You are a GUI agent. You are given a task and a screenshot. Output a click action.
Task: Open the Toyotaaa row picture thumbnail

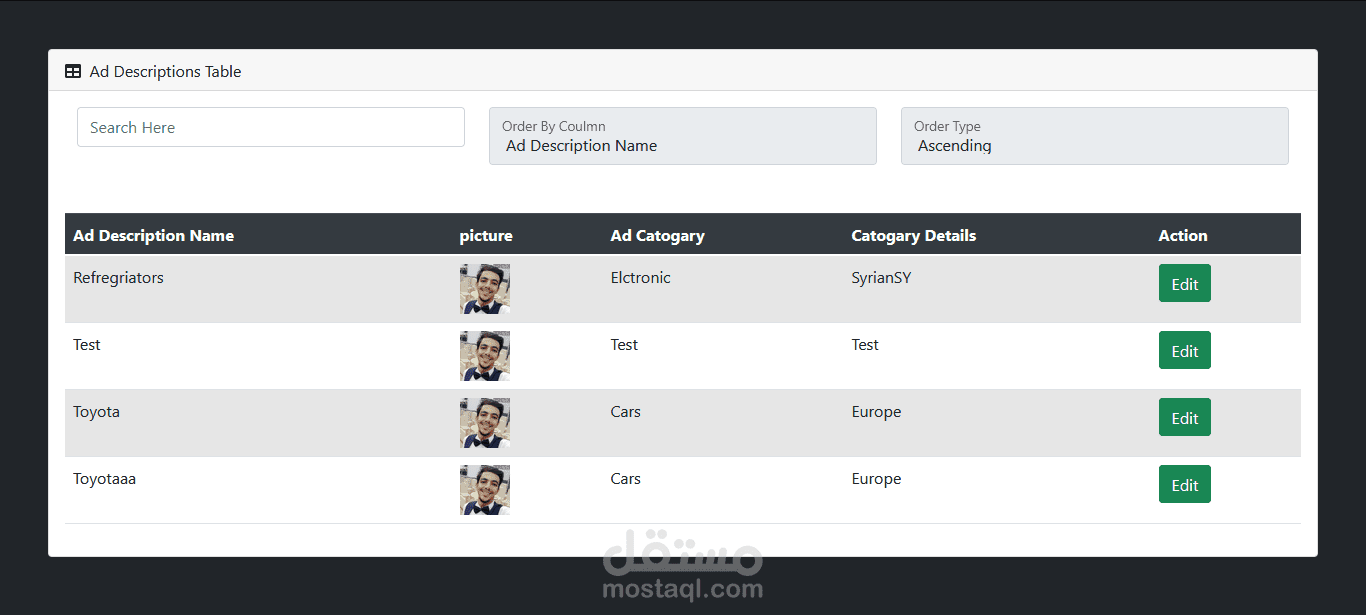pos(485,490)
